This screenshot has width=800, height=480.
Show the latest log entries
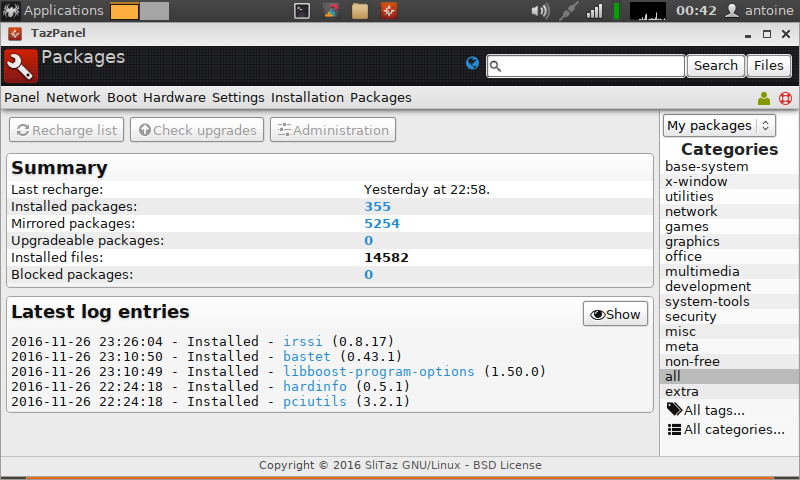[x=615, y=314]
